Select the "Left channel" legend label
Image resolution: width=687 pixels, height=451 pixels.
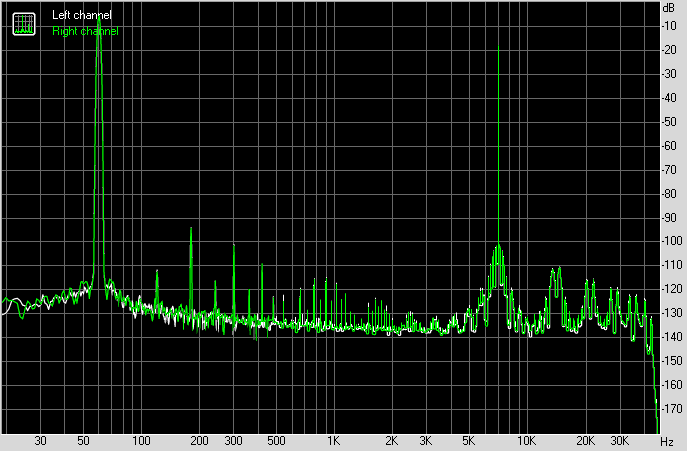point(81,15)
